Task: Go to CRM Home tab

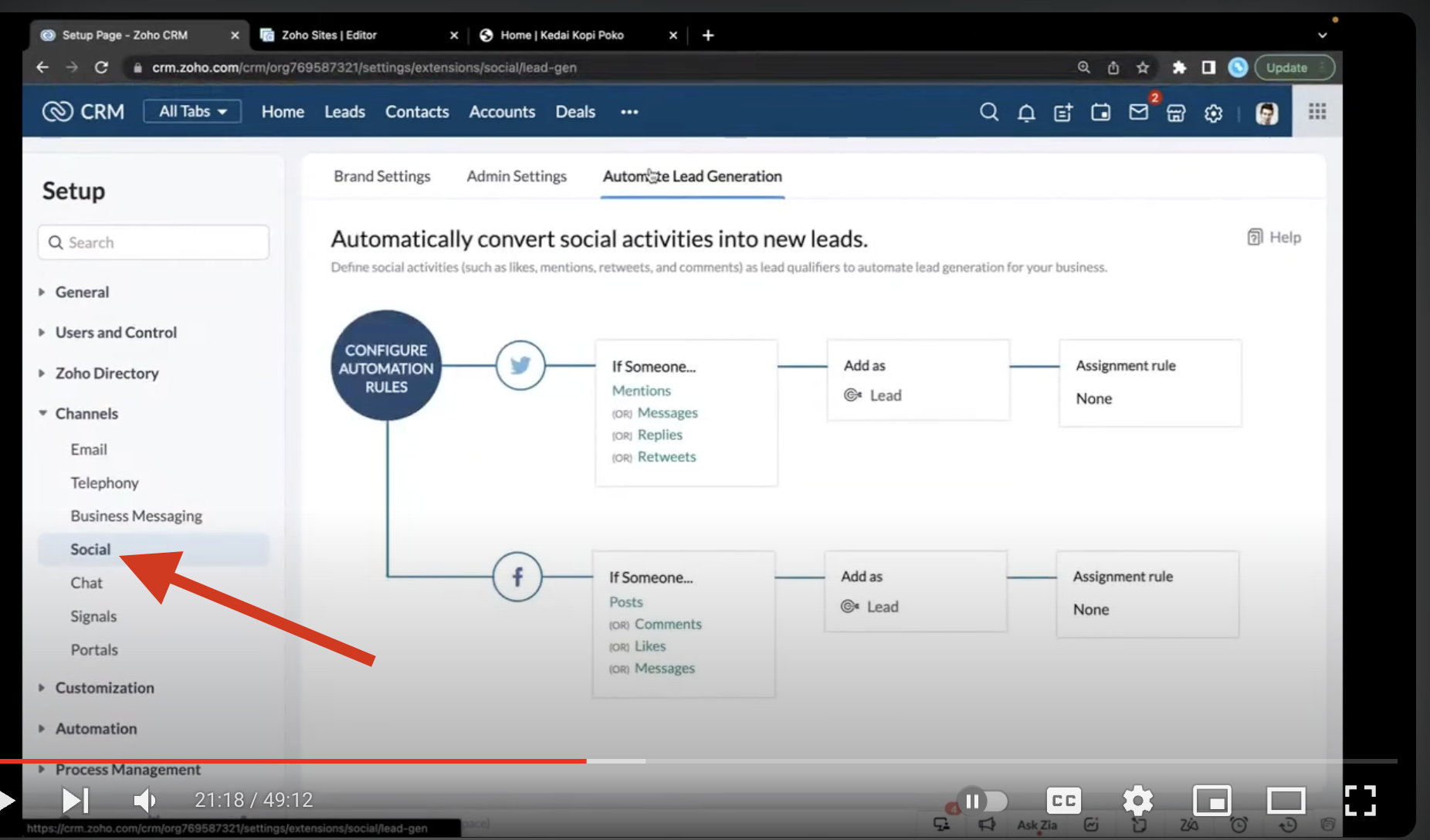Action: [x=283, y=112]
